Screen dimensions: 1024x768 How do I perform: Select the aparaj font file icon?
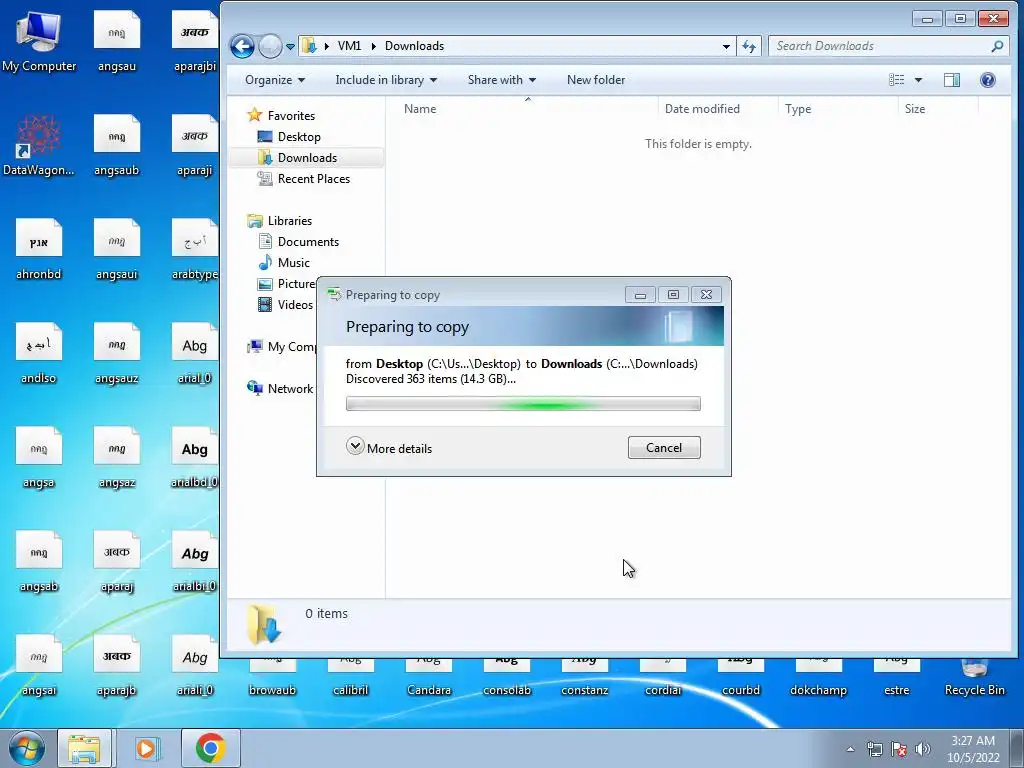tap(117, 562)
